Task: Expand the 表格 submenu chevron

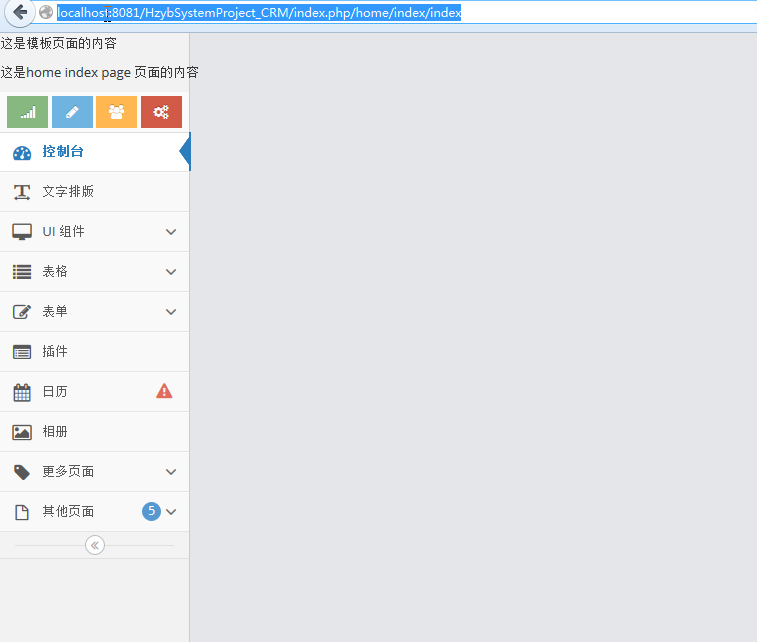Action: tap(171, 272)
